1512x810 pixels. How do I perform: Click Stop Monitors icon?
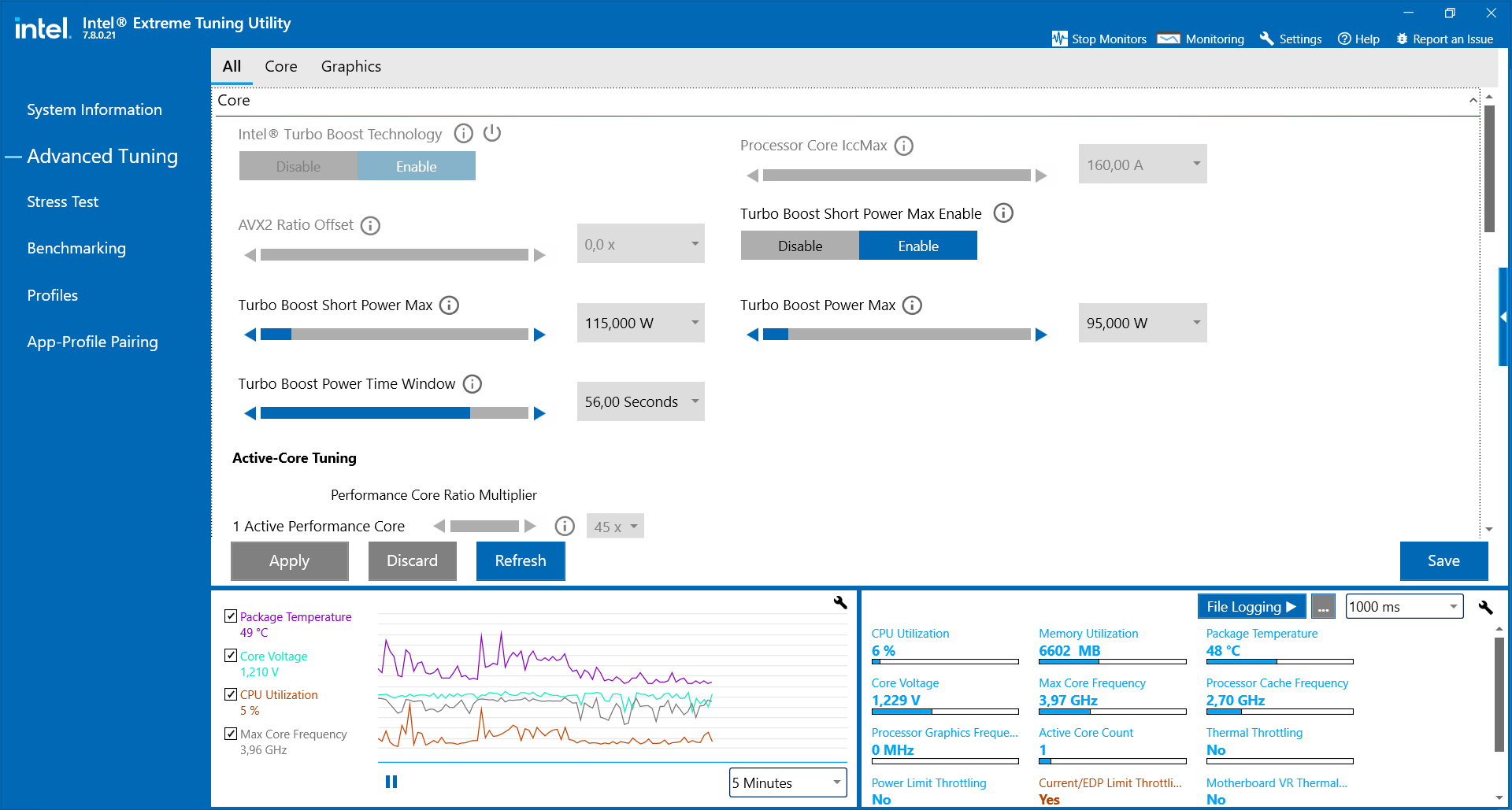(1060, 39)
